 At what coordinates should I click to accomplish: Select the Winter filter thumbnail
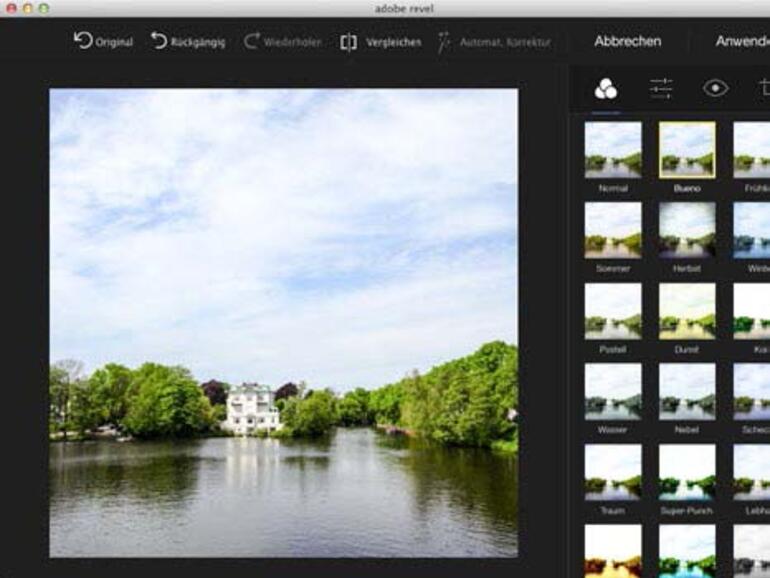click(751, 230)
